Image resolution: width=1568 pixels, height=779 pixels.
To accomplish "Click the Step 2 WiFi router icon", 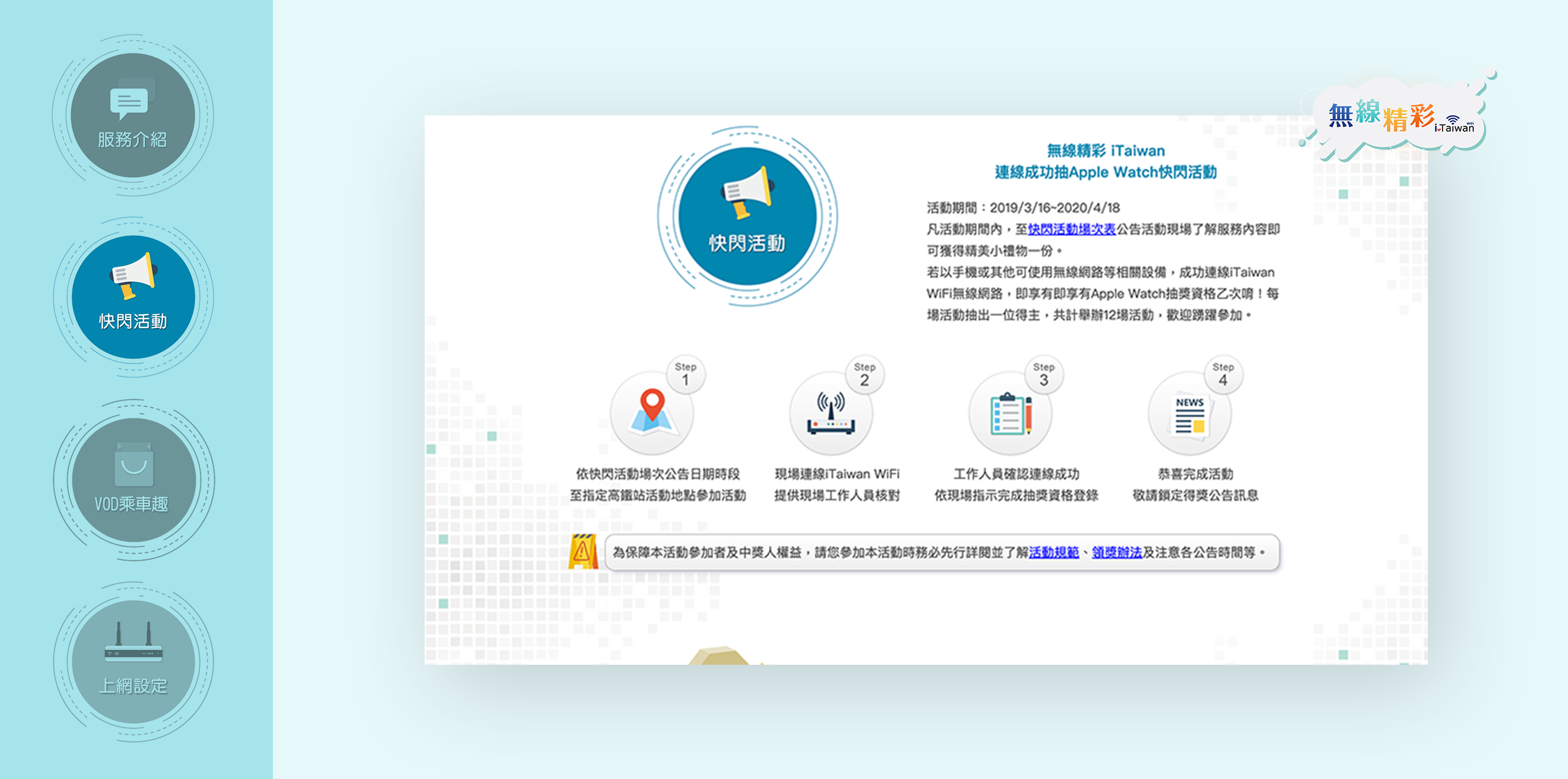I will (x=831, y=412).
